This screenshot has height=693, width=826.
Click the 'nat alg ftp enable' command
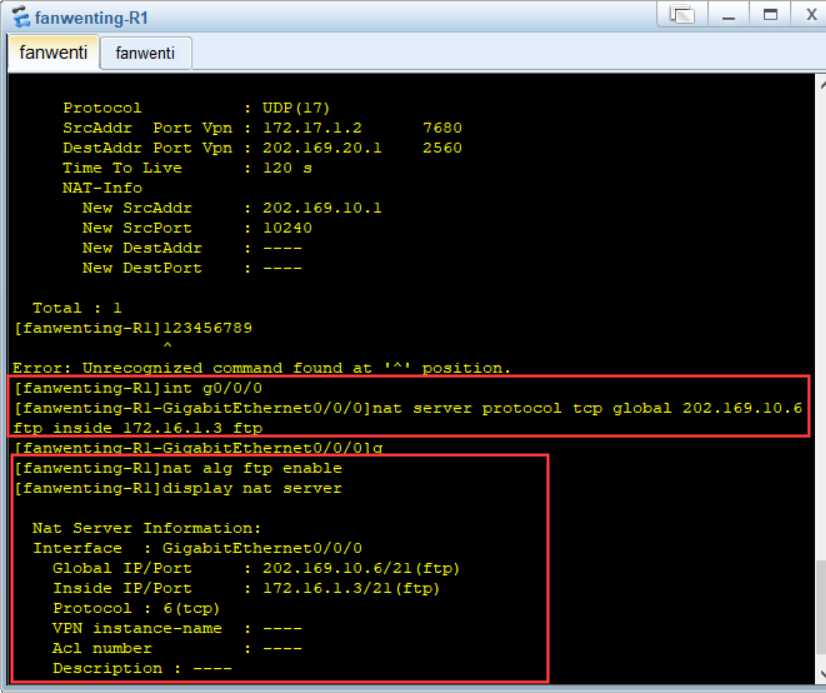178,468
